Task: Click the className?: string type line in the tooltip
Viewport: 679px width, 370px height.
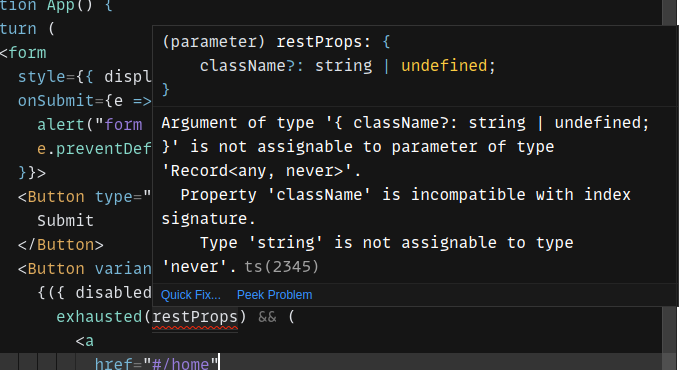Action: [347, 66]
